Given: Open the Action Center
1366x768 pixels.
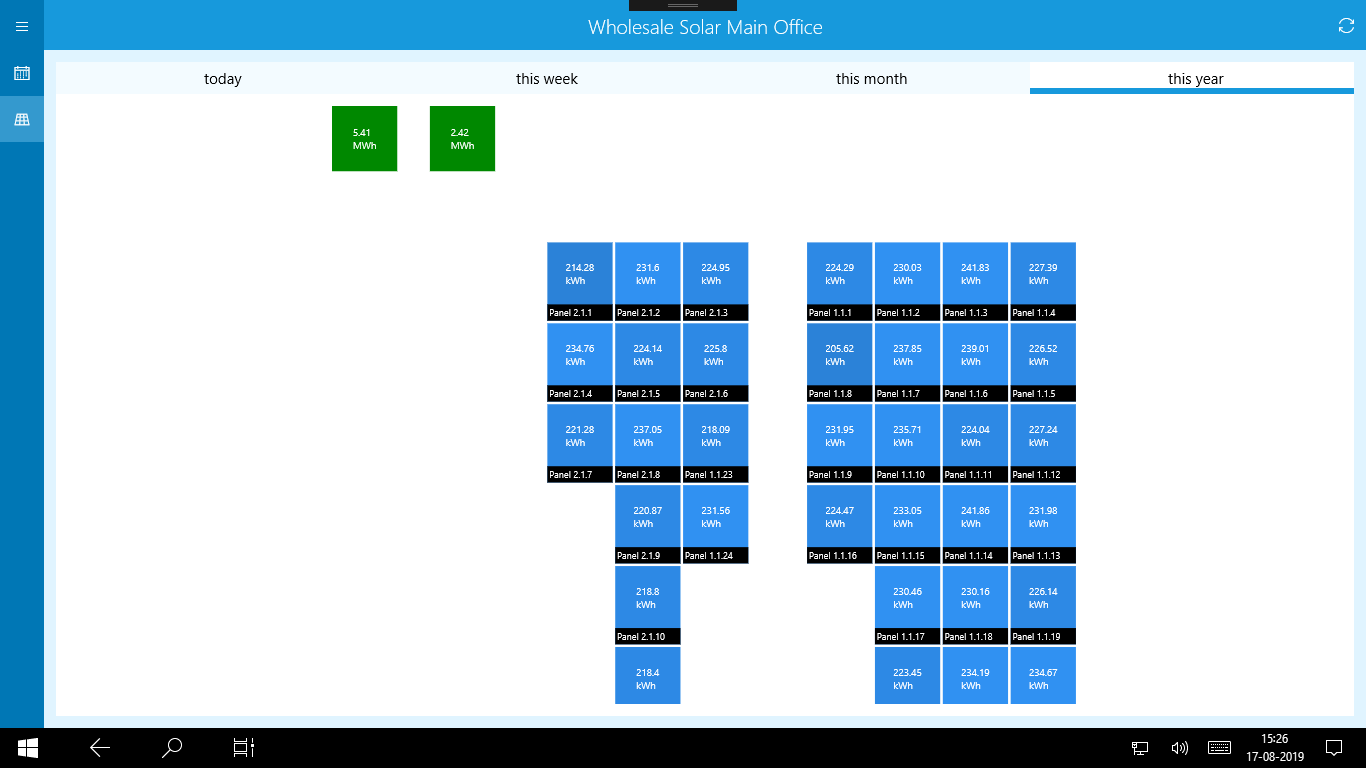Looking at the screenshot, I should point(1334,747).
